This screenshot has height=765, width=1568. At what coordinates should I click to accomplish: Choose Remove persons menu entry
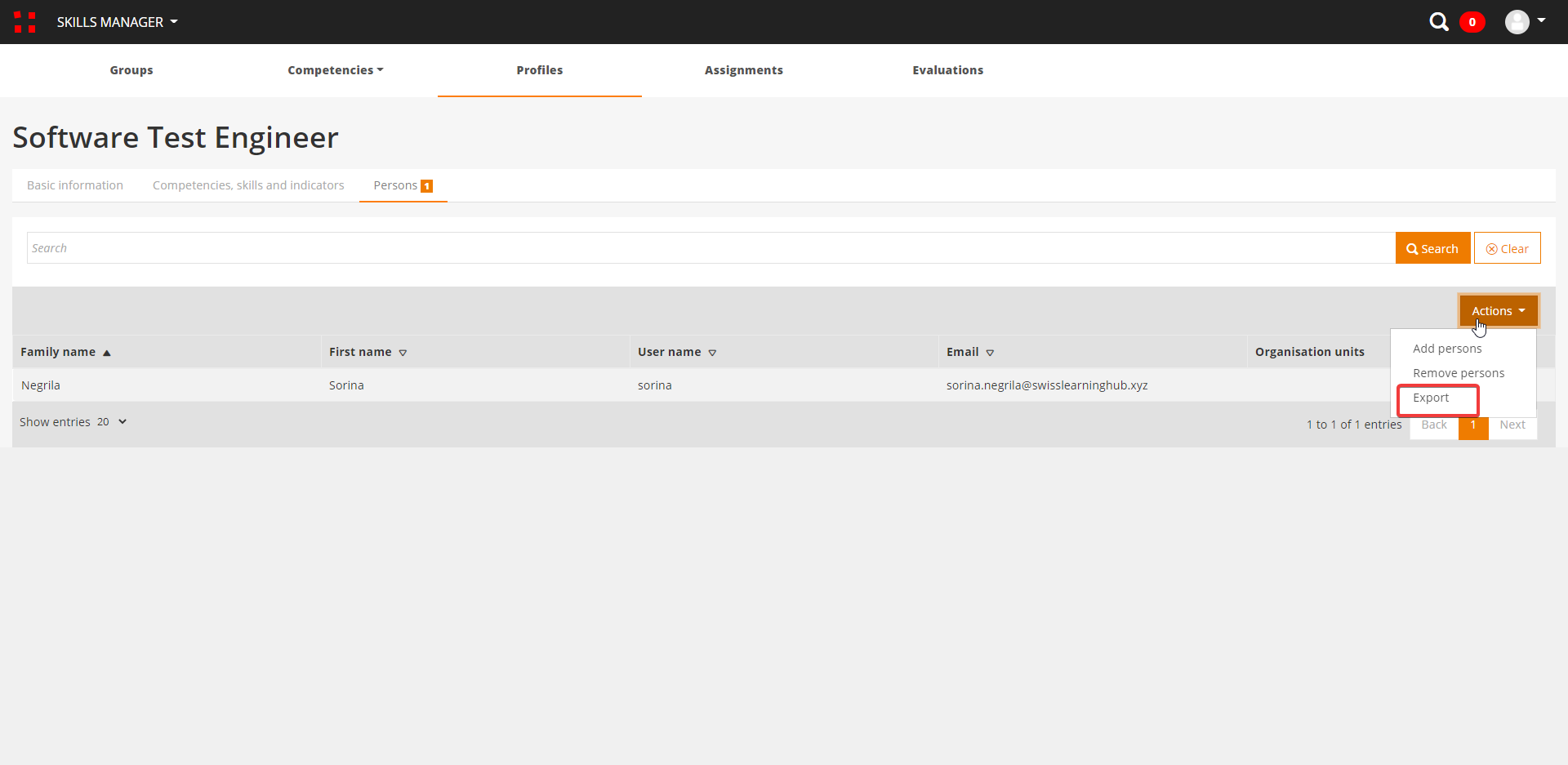pyautogui.click(x=1458, y=373)
